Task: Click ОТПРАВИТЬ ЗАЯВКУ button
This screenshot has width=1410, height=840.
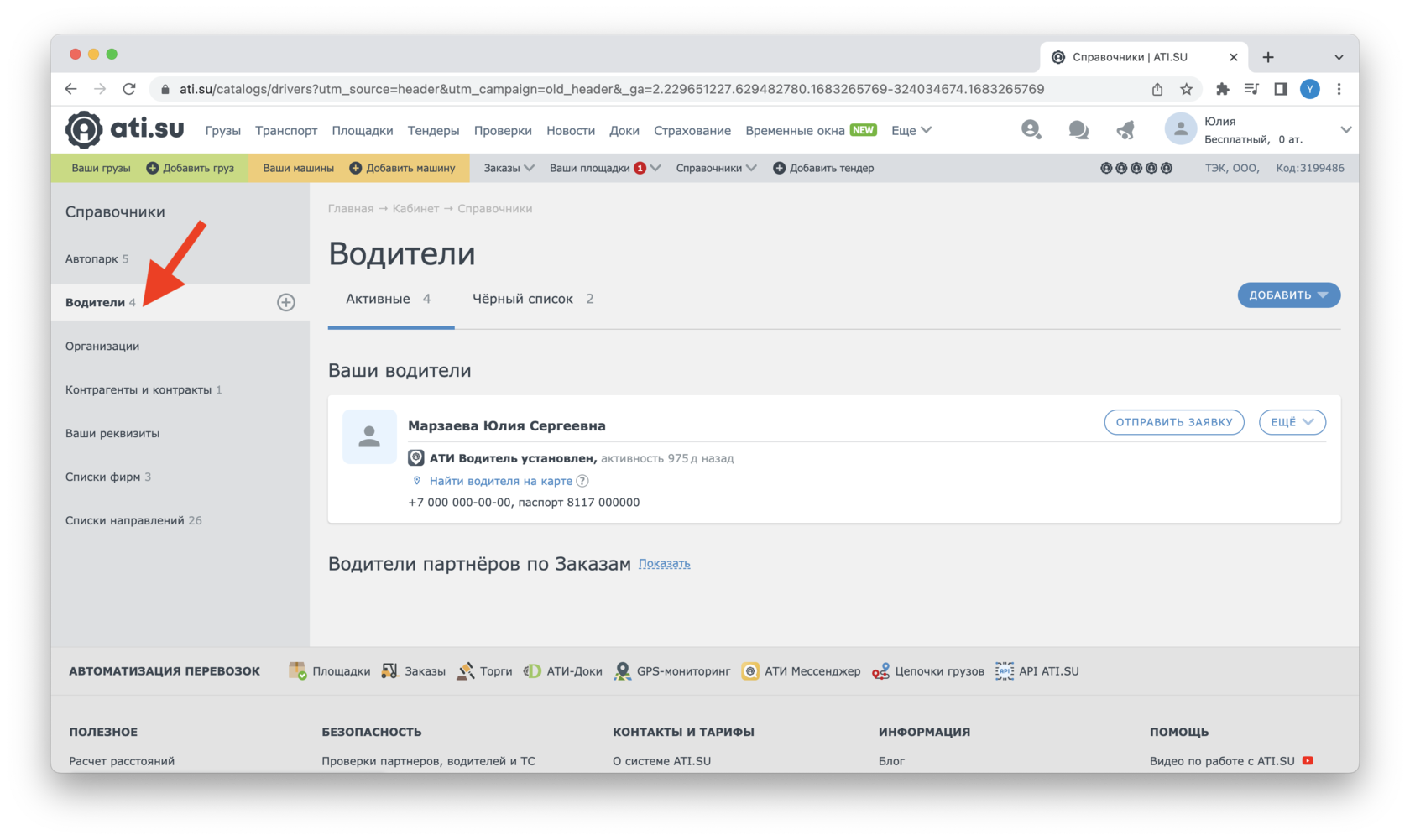Action: point(1174,422)
